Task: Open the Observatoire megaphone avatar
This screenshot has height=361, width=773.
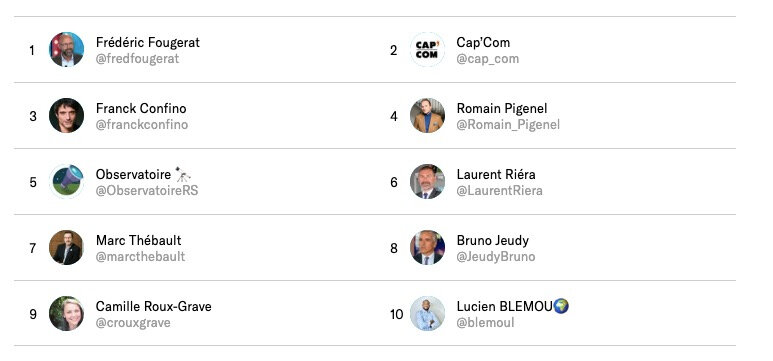Action: [x=67, y=181]
